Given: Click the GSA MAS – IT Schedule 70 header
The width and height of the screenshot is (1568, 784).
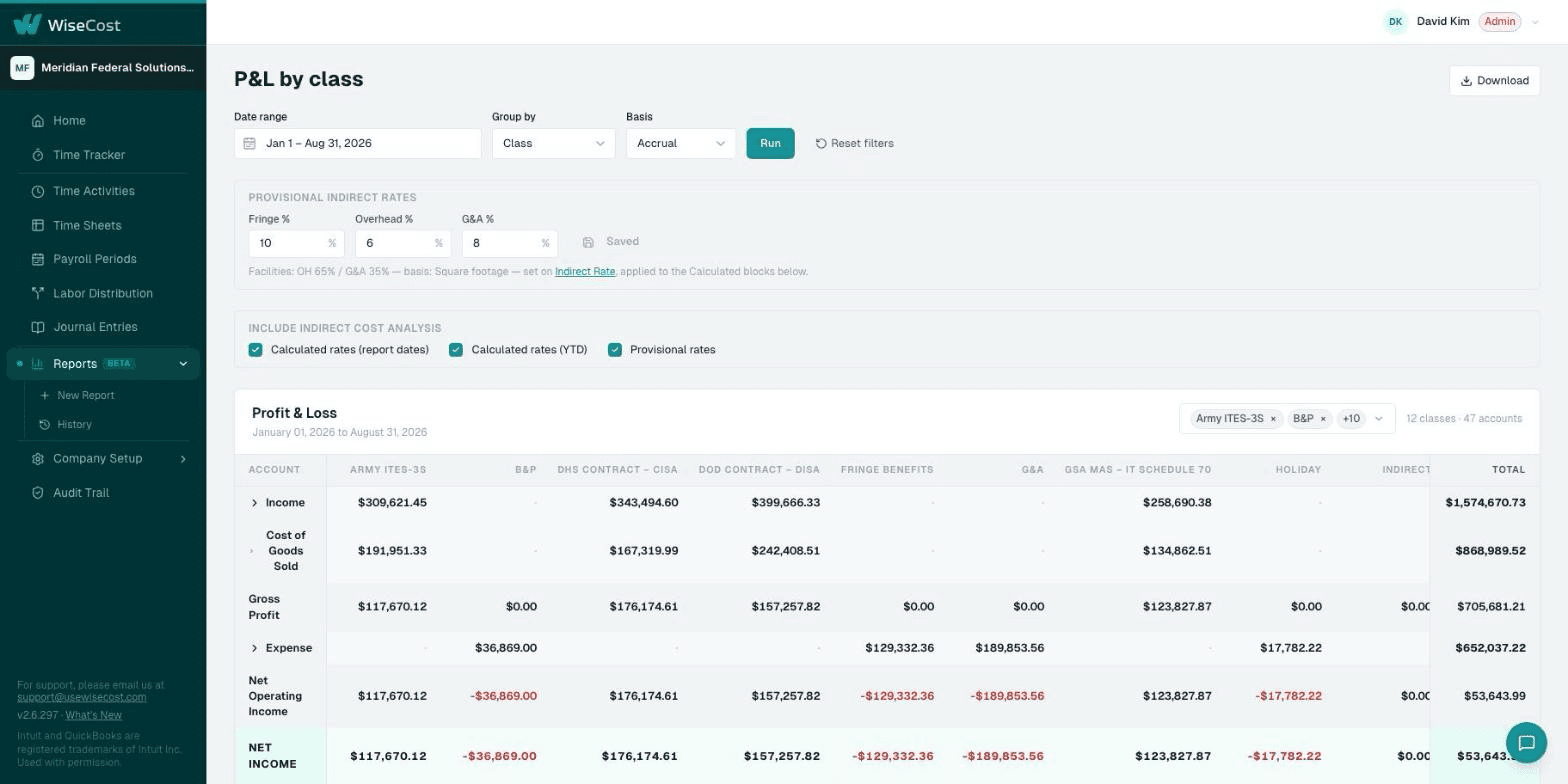Looking at the screenshot, I should point(1138,470).
